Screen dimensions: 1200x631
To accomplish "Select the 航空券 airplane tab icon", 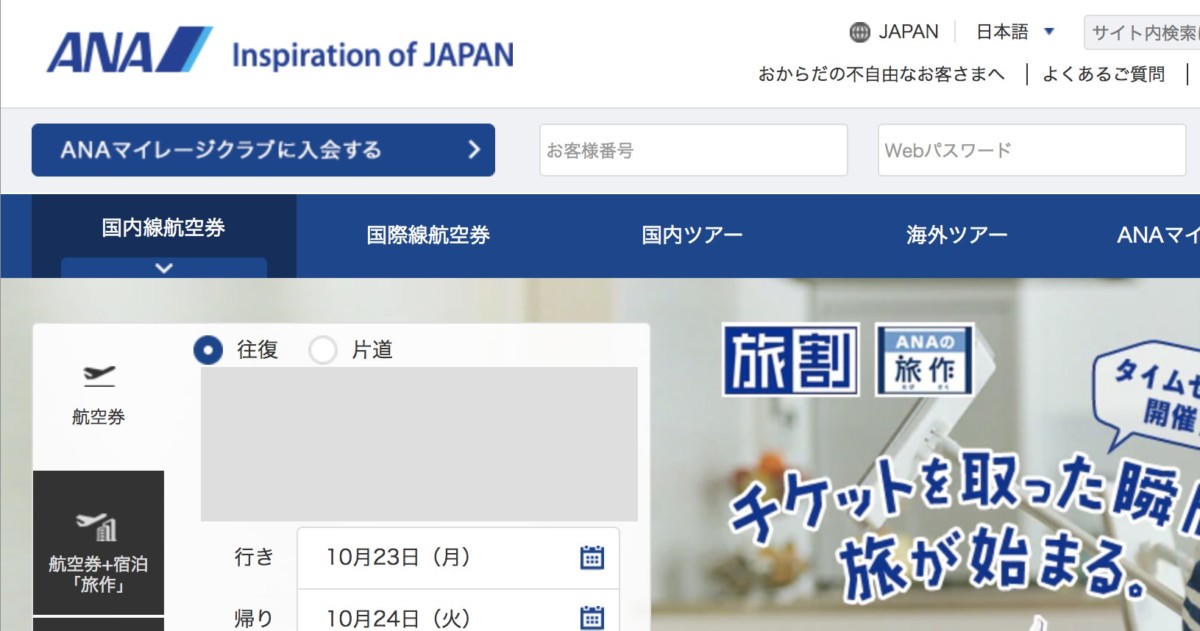I will tap(99, 376).
